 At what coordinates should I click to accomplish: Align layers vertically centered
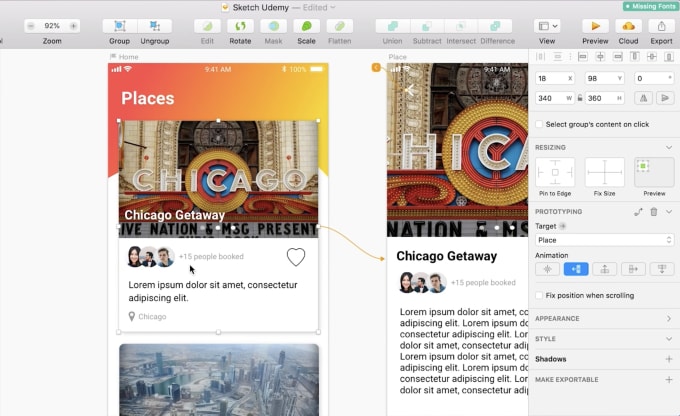pos(652,56)
